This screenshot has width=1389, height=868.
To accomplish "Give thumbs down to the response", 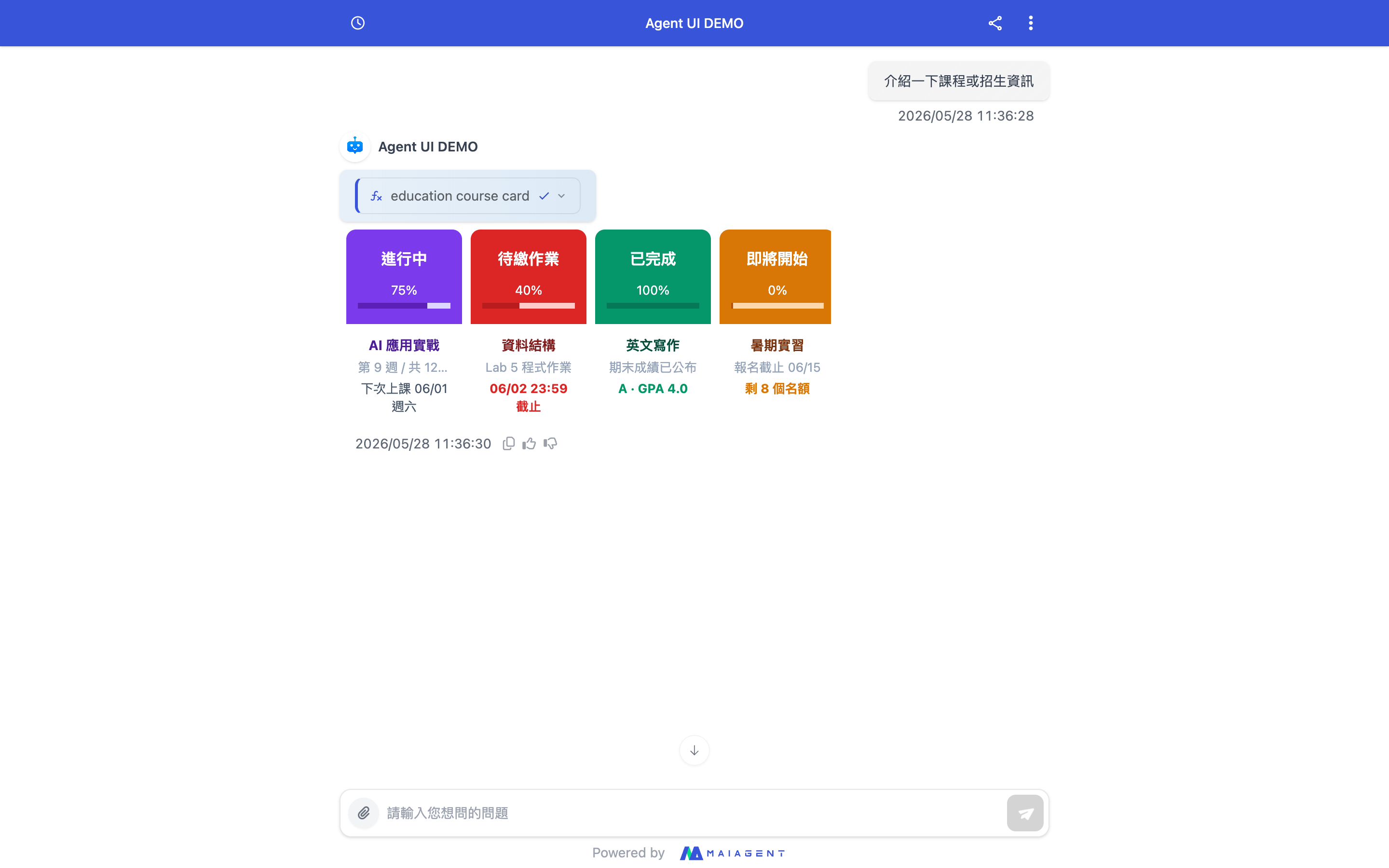I will tap(550, 443).
